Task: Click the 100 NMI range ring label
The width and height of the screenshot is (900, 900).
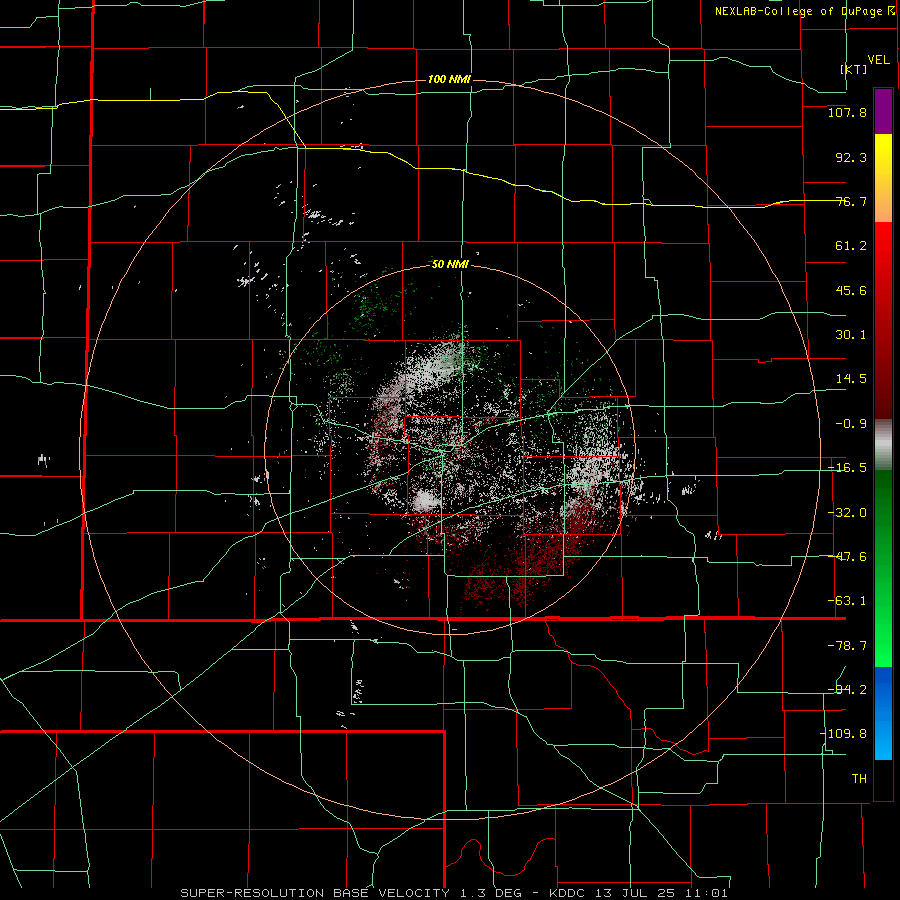Action: [449, 79]
